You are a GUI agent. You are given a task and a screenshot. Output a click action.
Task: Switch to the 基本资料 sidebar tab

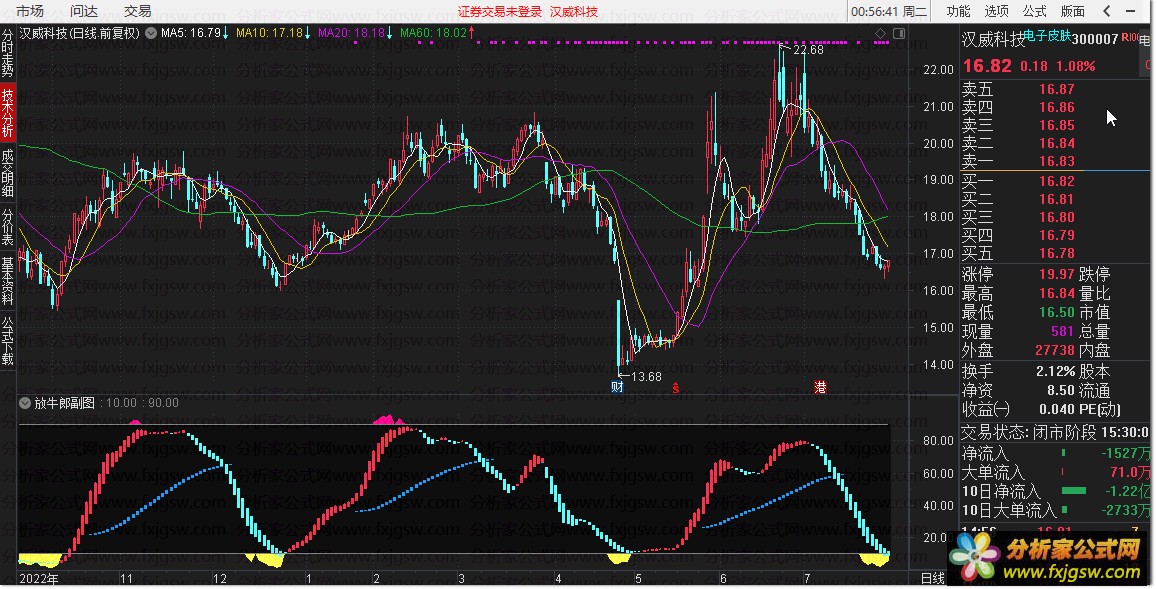click(7, 280)
